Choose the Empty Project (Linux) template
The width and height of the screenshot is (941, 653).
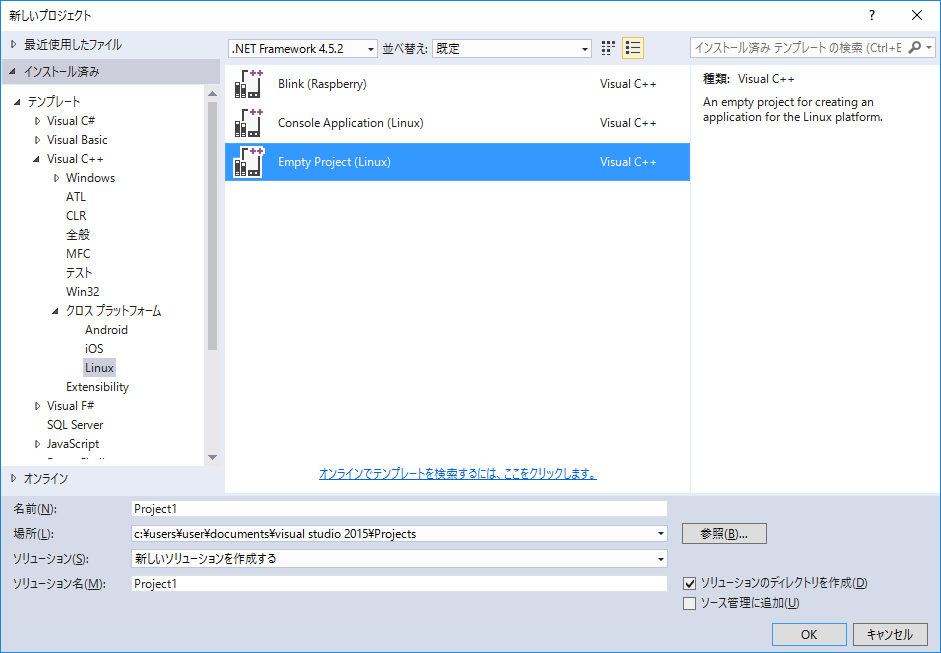click(457, 162)
